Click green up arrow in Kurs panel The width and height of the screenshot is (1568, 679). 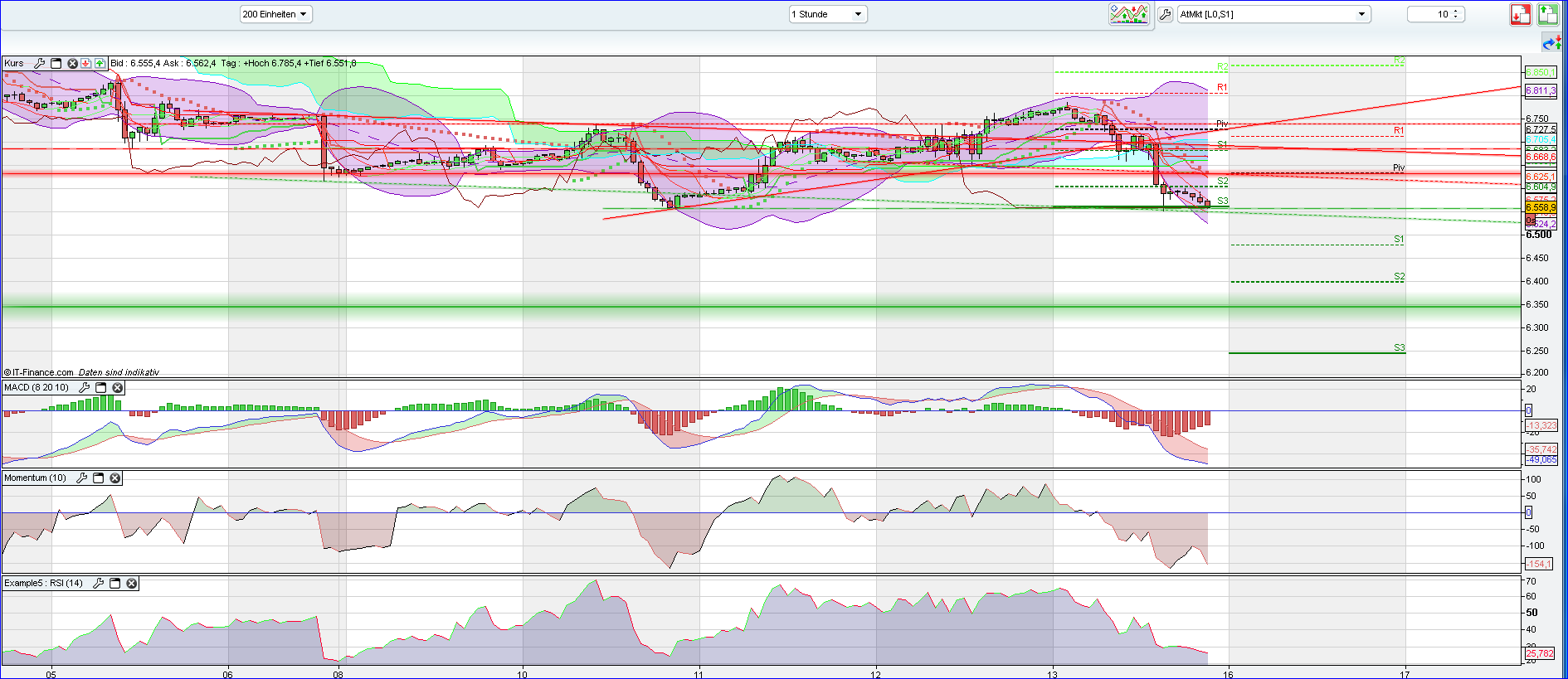(100, 63)
